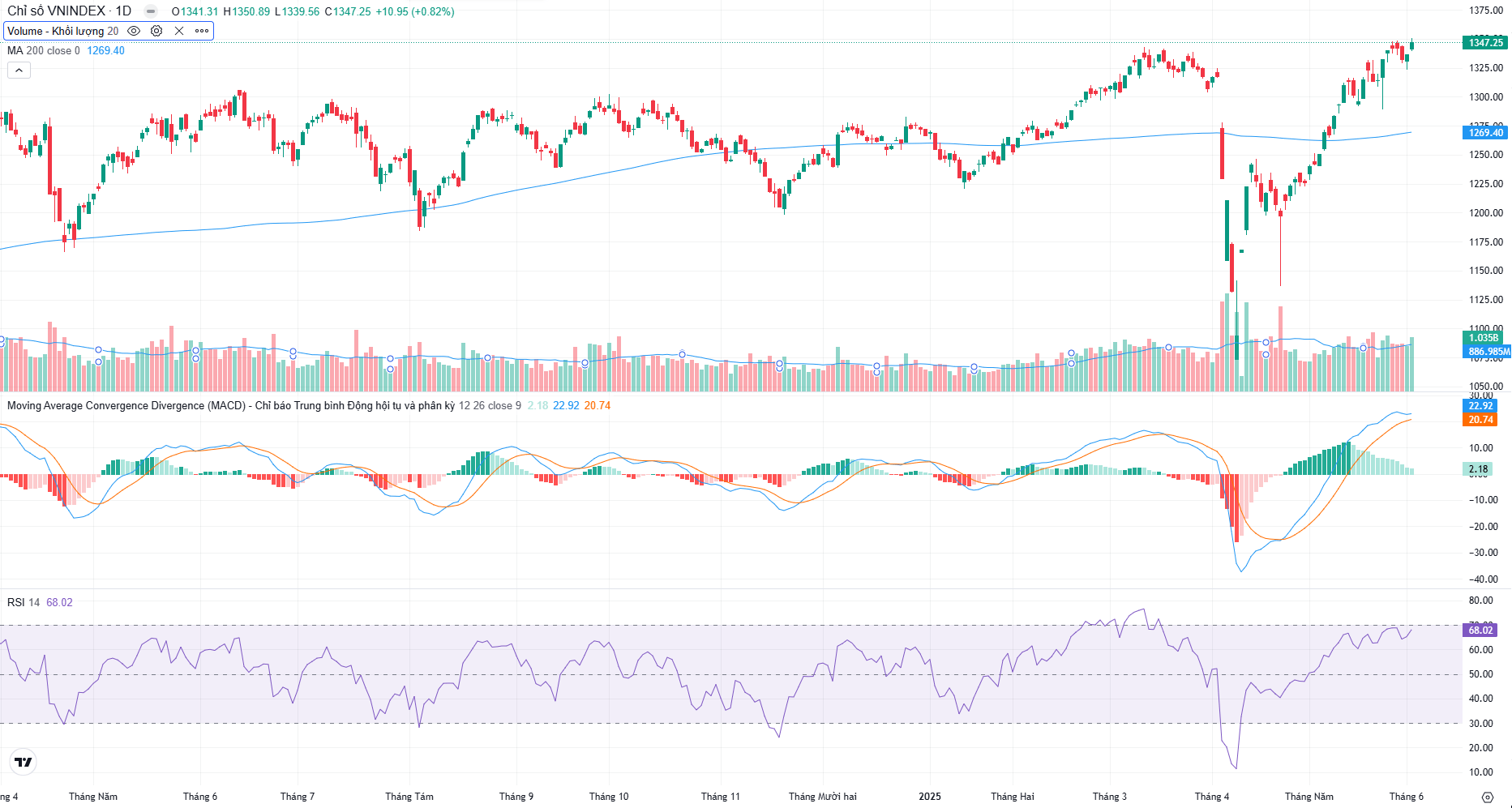This screenshot has height=808, width=1512.
Task: Click the closing value C1347.25
Action: coord(348,11)
